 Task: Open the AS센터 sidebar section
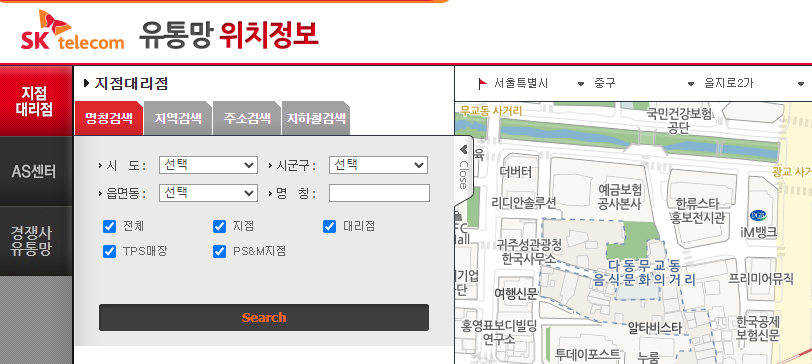click(36, 171)
